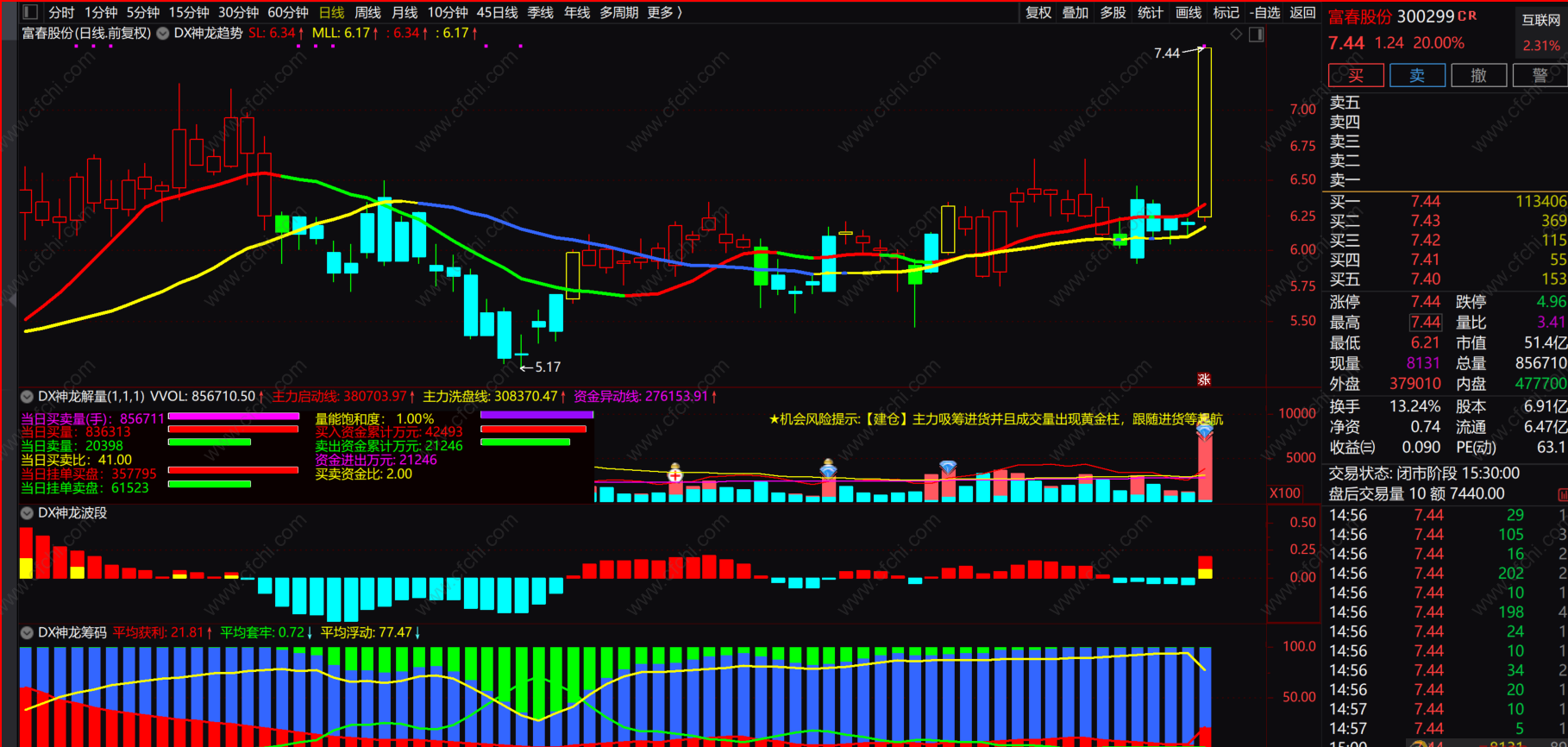1568x747 pixels.
Task: Click the diamond signal on the latest volume bar
Action: [x=1205, y=430]
